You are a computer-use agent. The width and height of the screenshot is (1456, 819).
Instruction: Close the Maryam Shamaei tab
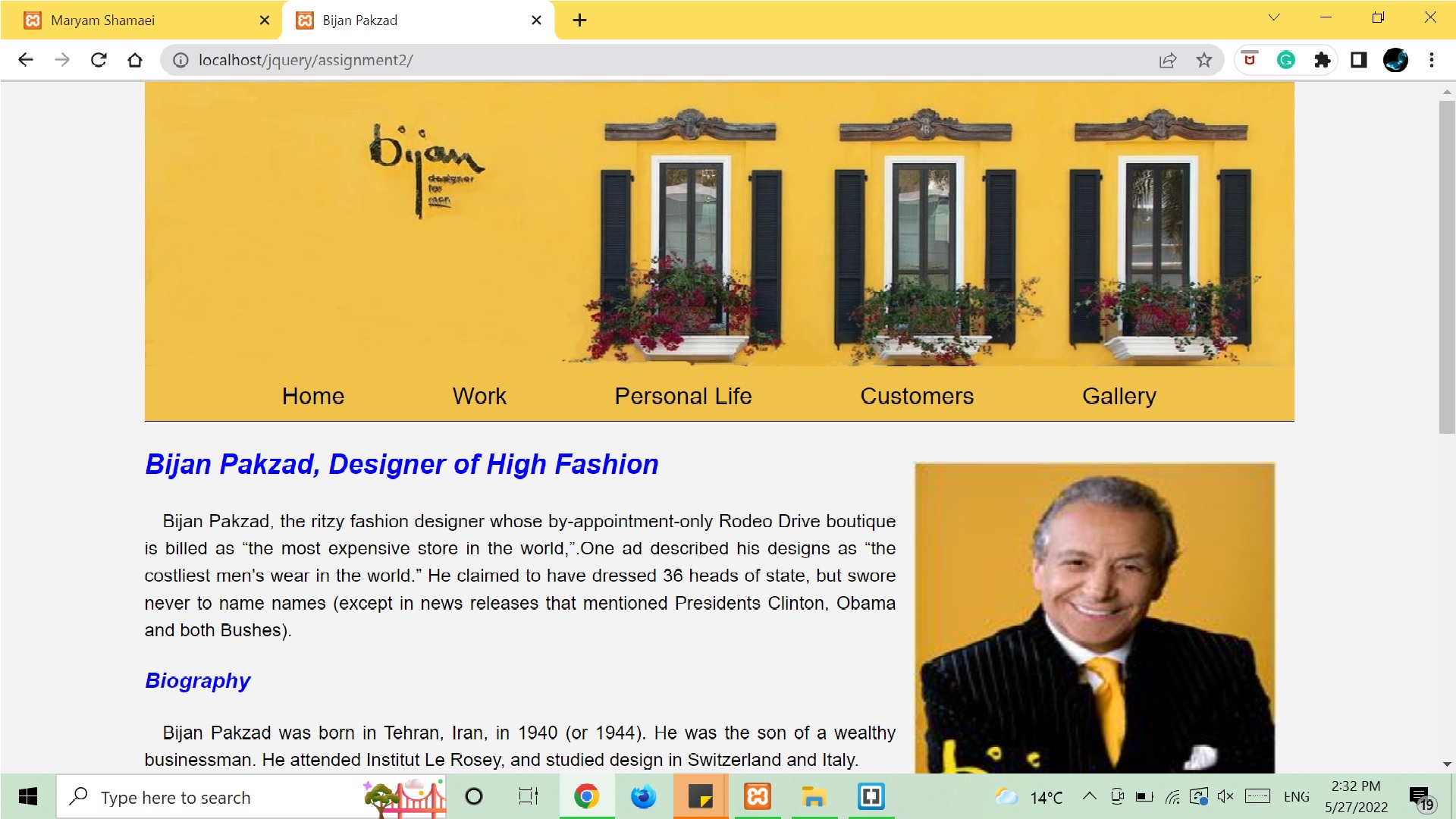click(x=265, y=20)
